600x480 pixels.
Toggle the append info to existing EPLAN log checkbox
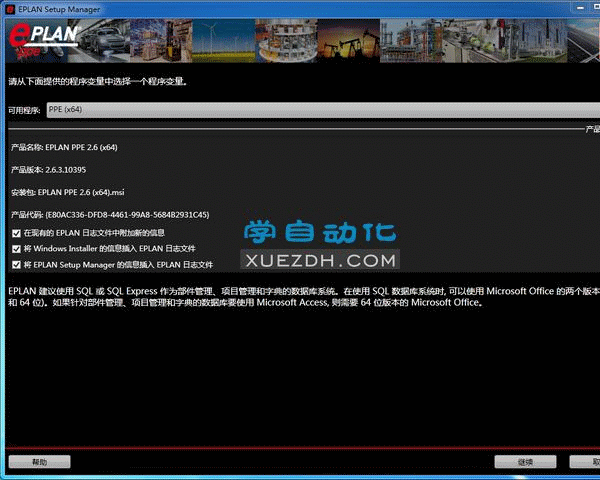pos(16,233)
